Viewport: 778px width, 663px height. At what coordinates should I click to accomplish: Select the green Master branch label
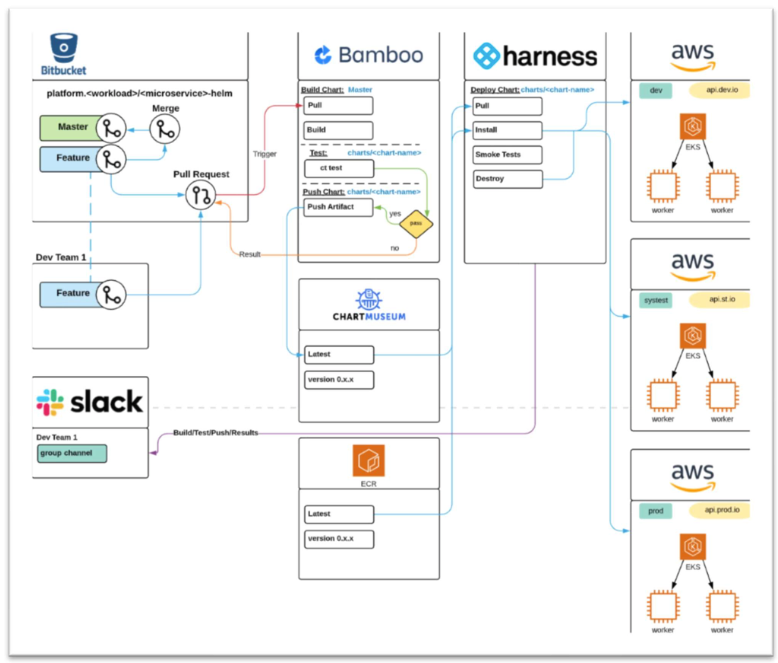coord(69,128)
